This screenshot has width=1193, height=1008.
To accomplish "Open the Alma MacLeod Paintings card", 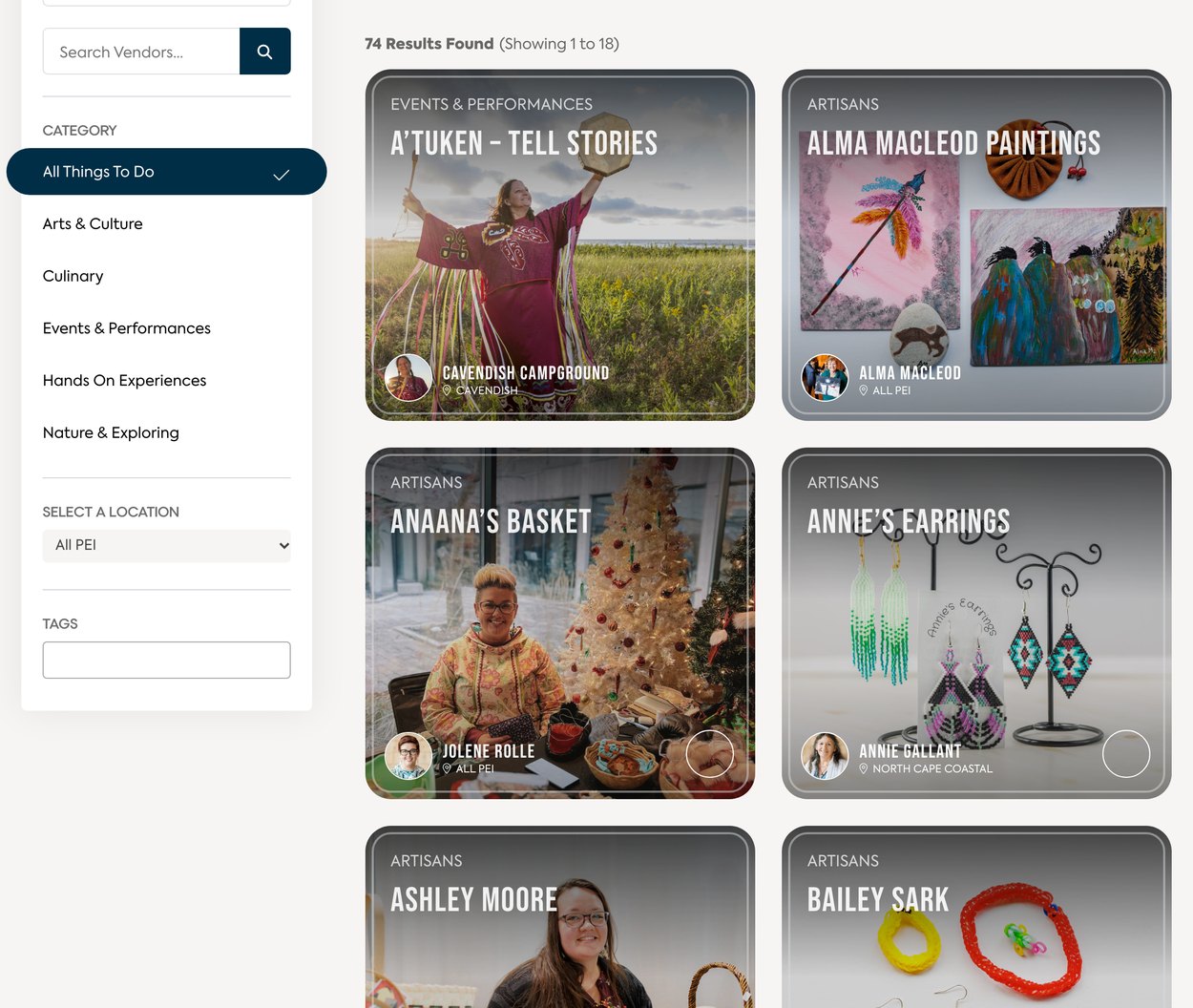I will 976,245.
